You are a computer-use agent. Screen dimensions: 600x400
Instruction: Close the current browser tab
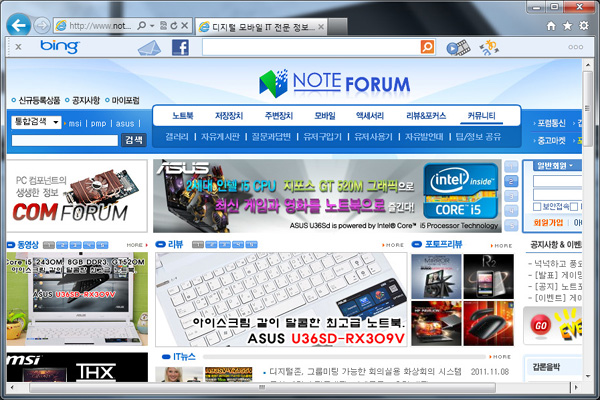coord(321,27)
